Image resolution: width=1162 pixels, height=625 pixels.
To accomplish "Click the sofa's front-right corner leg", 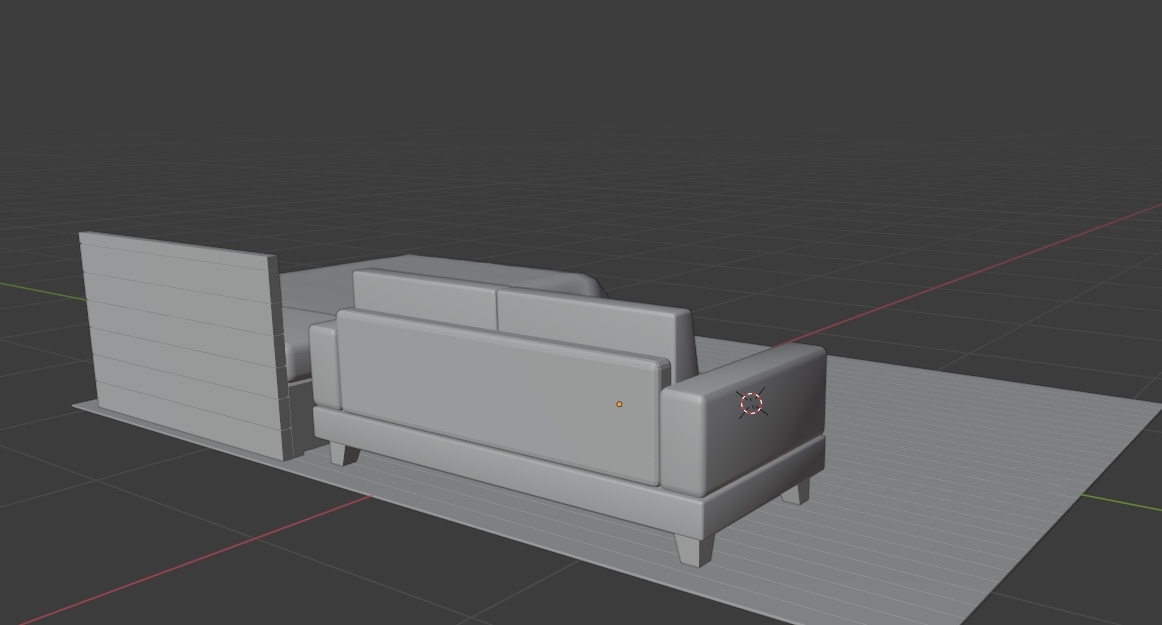I will point(692,550).
